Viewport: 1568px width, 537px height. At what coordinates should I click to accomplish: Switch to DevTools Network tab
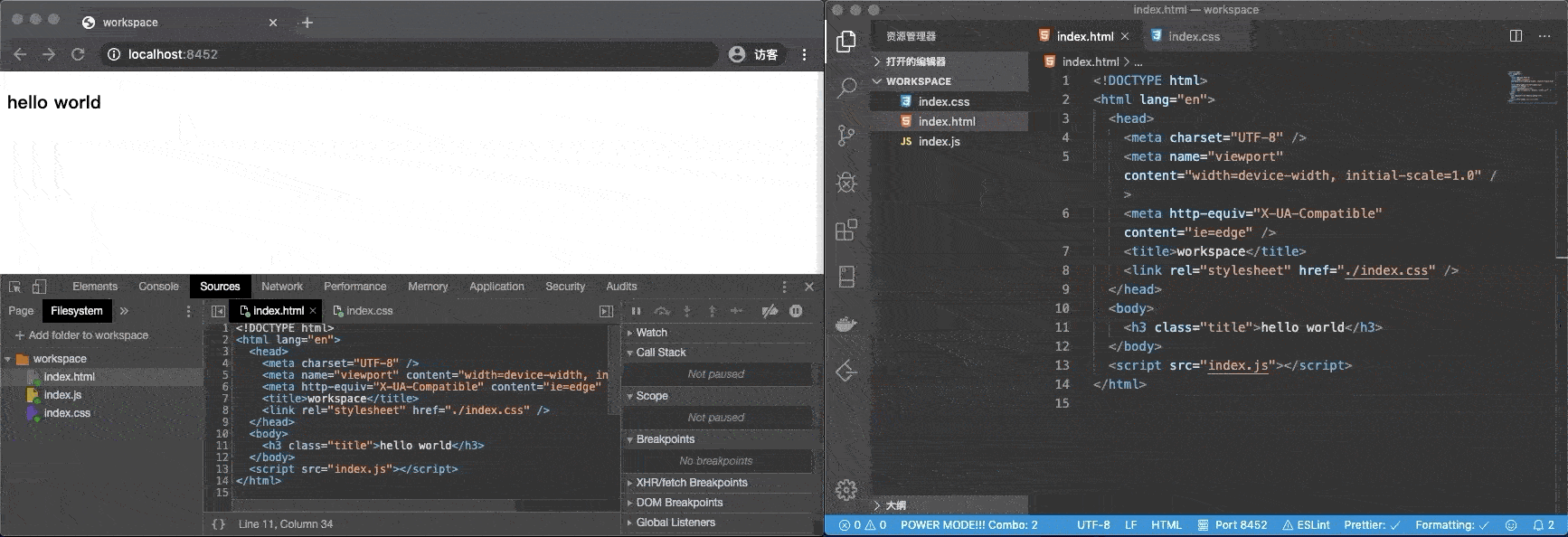tap(282, 287)
